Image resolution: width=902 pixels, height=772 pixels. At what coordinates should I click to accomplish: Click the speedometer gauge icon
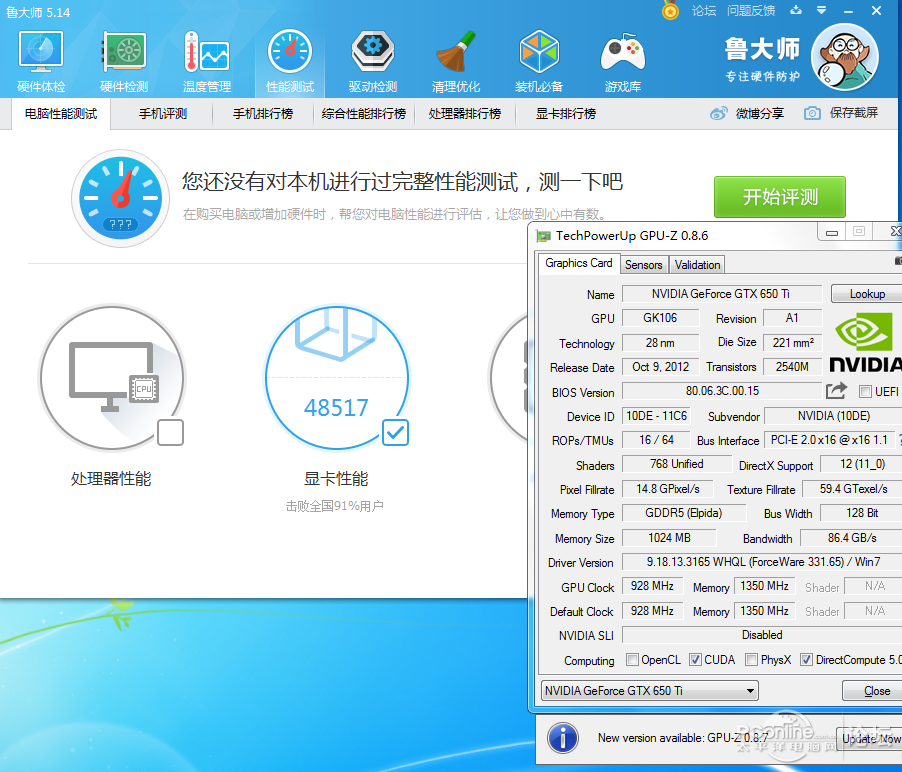120,198
